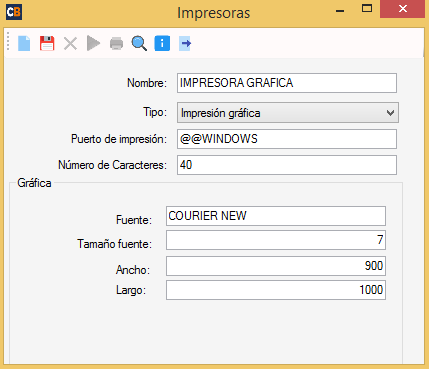The width and height of the screenshot is (429, 369).
Task: Maximize the Impresoras window
Action: (x=367, y=8)
